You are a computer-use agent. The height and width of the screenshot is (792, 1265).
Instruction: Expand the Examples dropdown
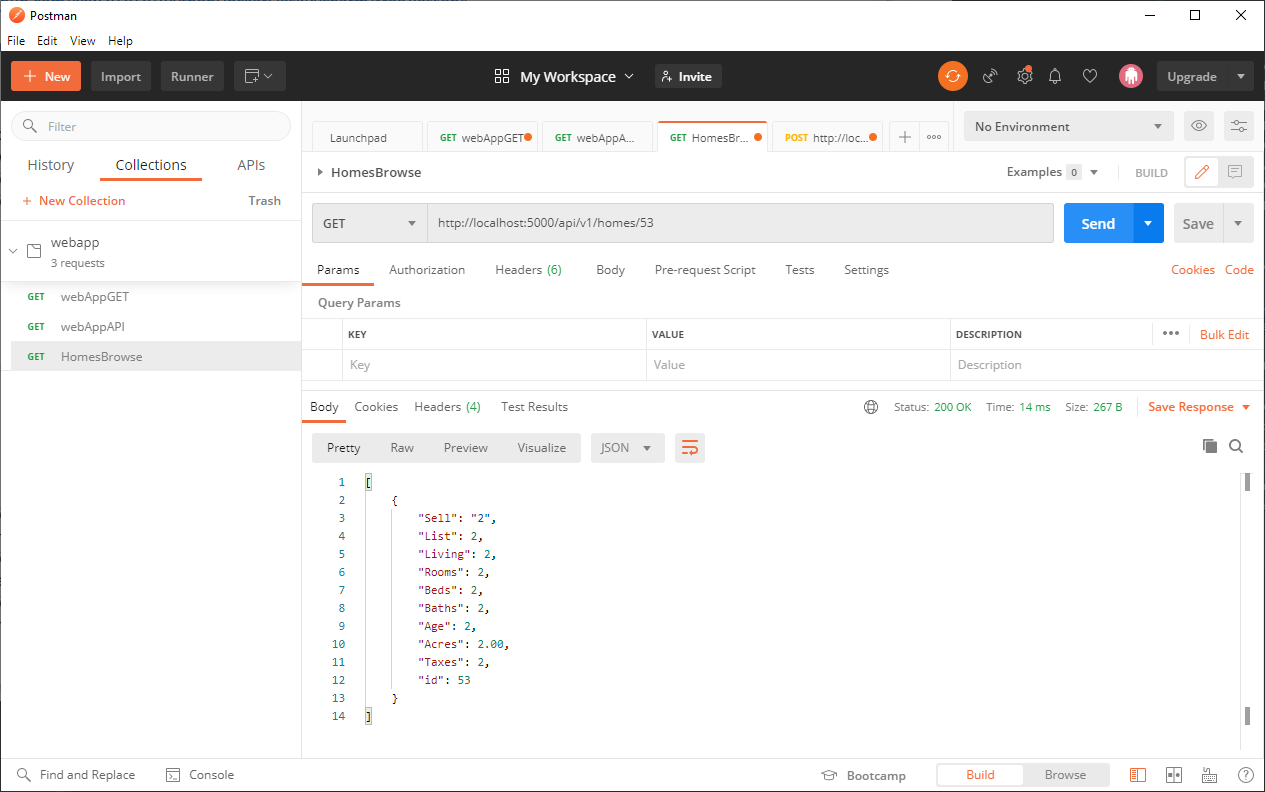click(x=1052, y=172)
